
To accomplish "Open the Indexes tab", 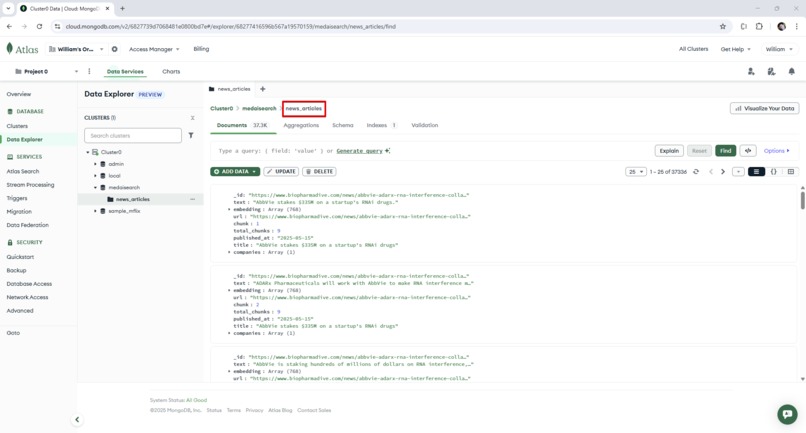I will pos(381,125).
